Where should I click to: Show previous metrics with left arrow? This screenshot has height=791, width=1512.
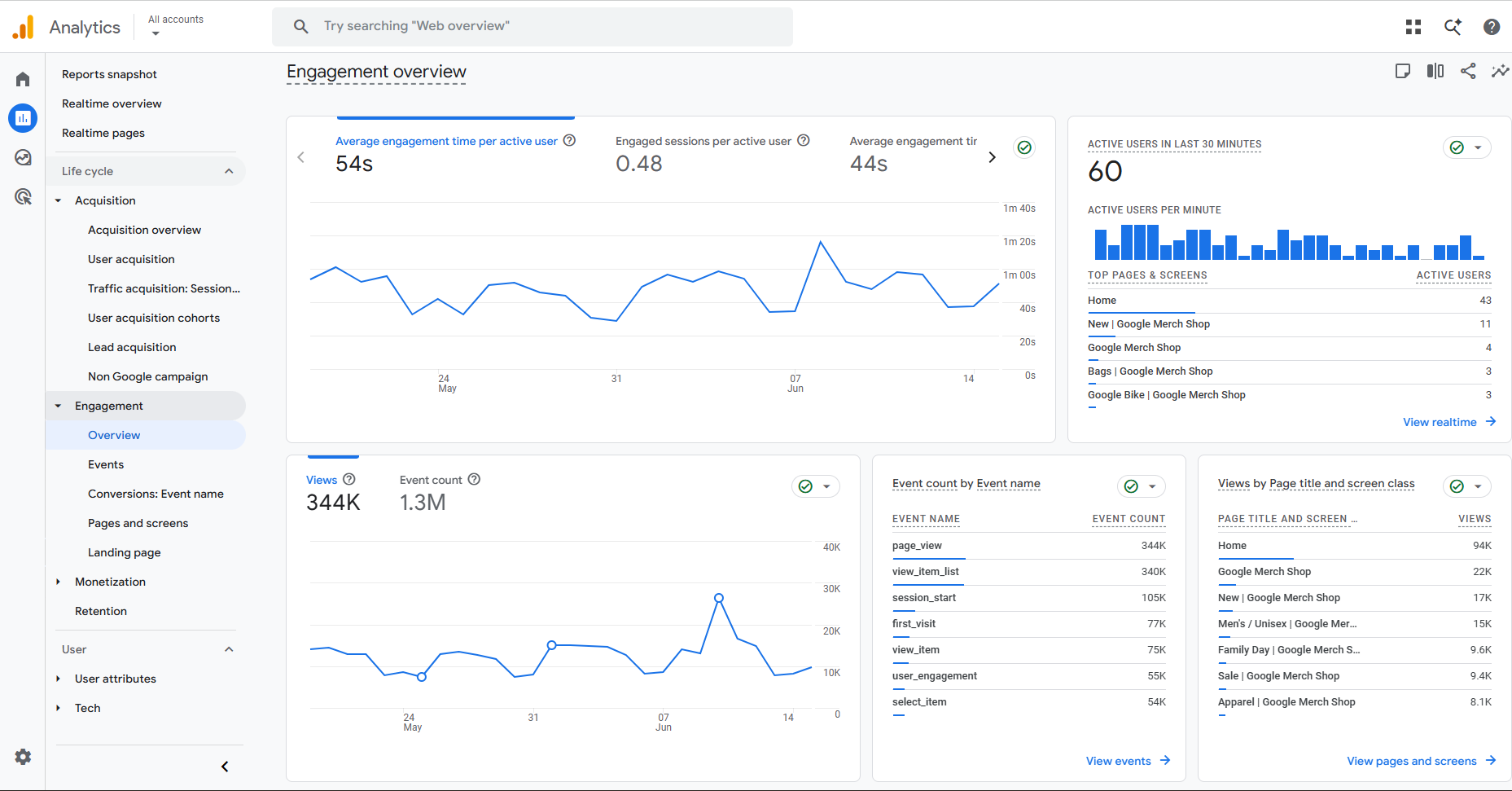[x=301, y=157]
